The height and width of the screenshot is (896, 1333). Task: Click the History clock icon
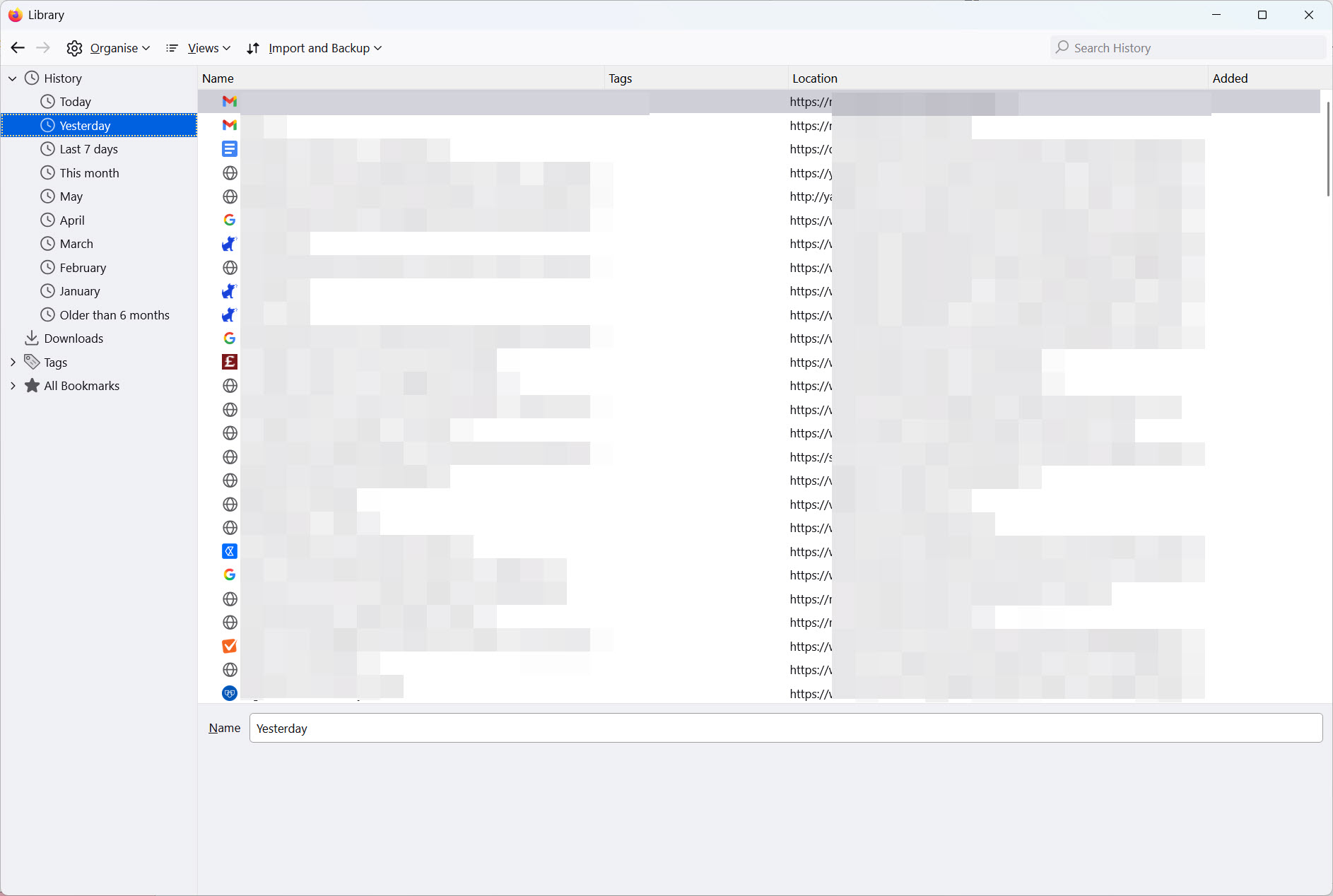(32, 78)
